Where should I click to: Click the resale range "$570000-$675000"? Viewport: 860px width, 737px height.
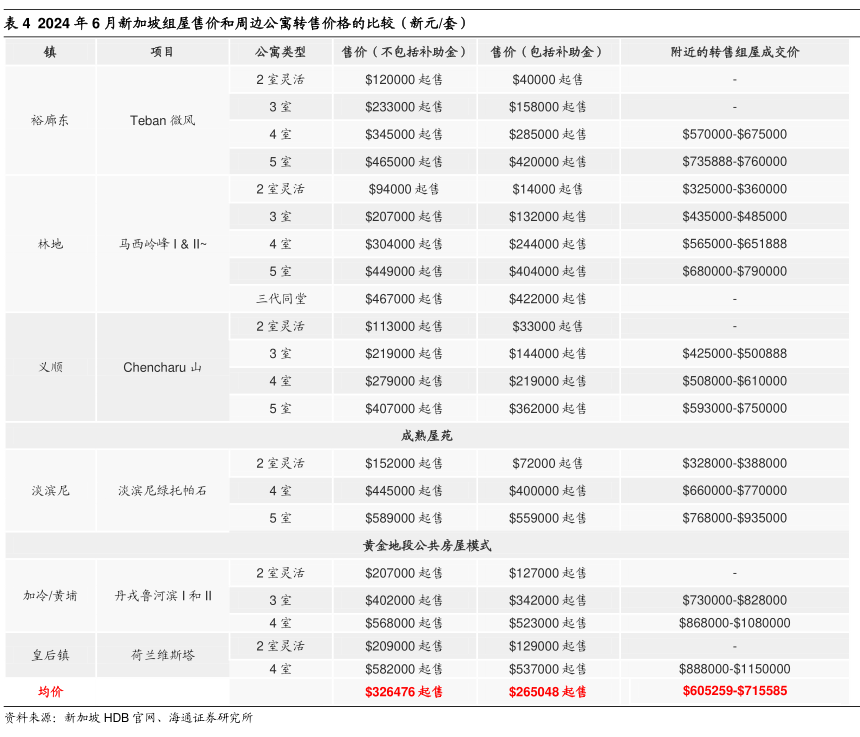click(735, 134)
